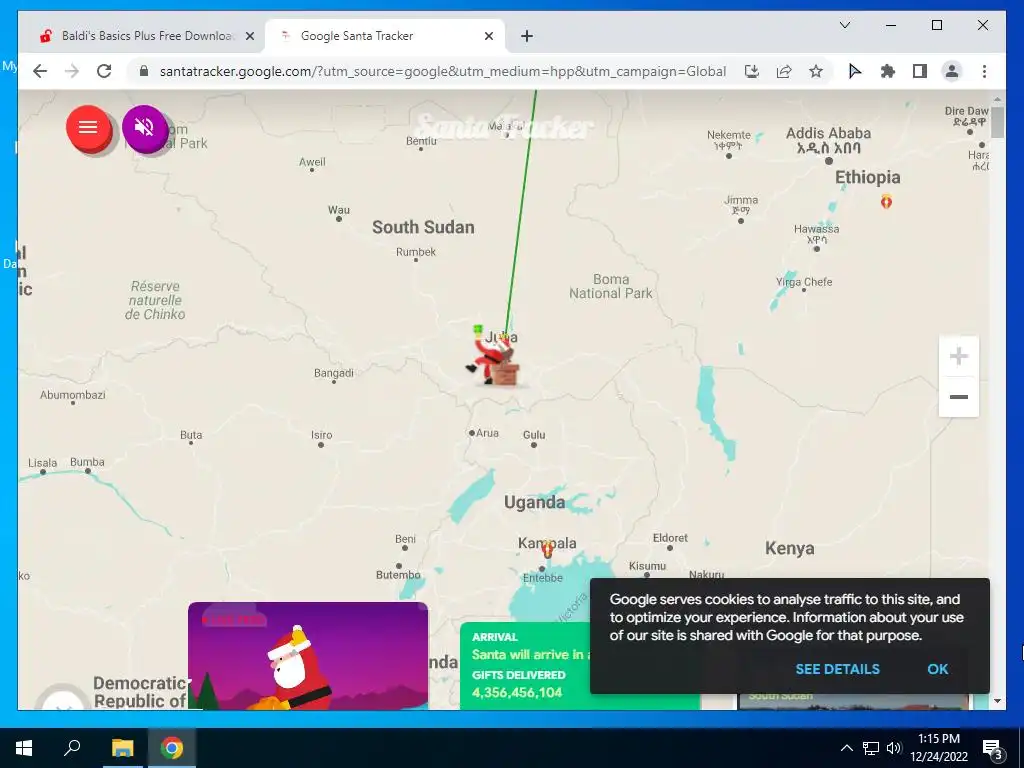The height and width of the screenshot is (768, 1024).
Task: Zoom out of the map with minus button
Action: tap(958, 396)
